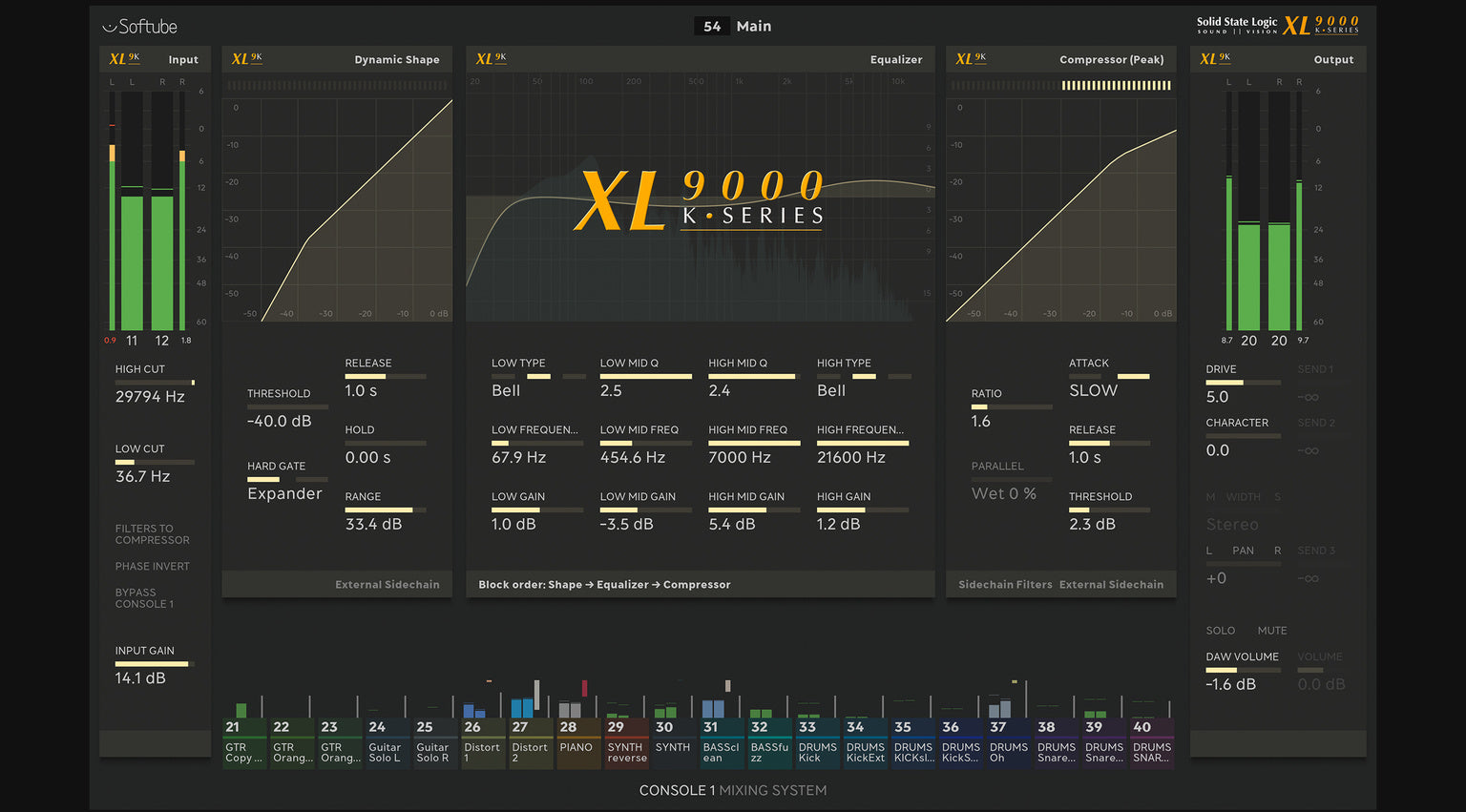Enable External Sidechain for the compressor
Image resolution: width=1466 pixels, height=812 pixels.
[1111, 584]
